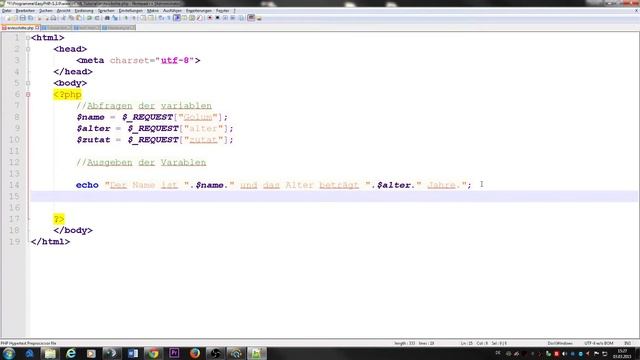Click the Zoom Out toolbar icon
Viewport: 640px width, 360px height.
(134, 18)
